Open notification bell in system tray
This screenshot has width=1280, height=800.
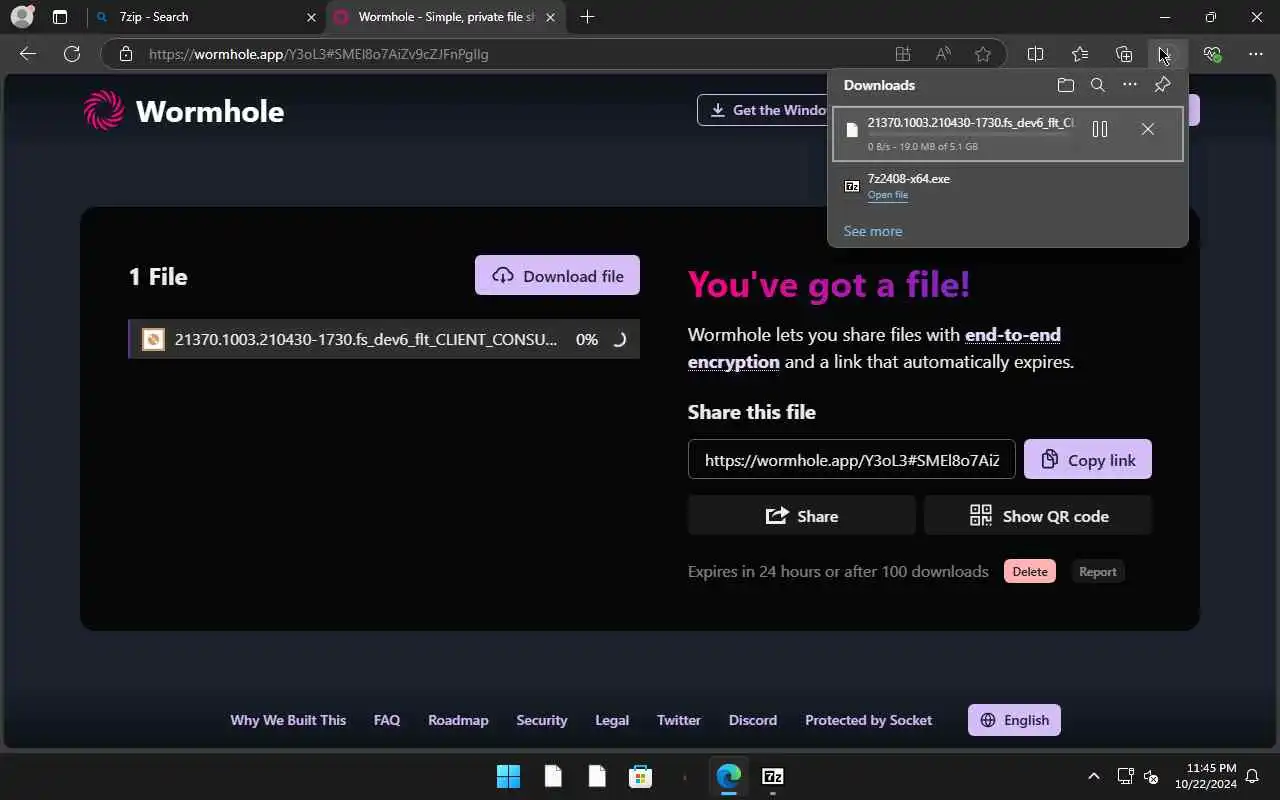click(x=1252, y=776)
